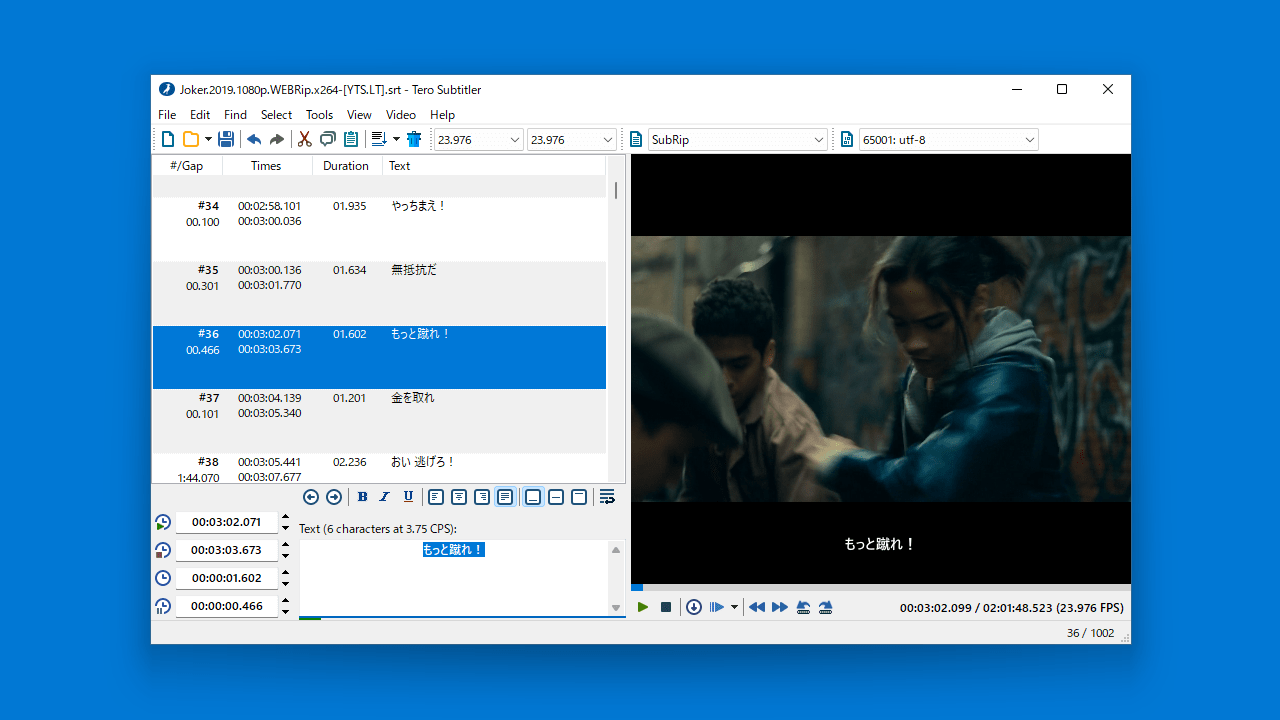Jump to previous subtitle in video
The image size is (1280, 720).
(803, 607)
